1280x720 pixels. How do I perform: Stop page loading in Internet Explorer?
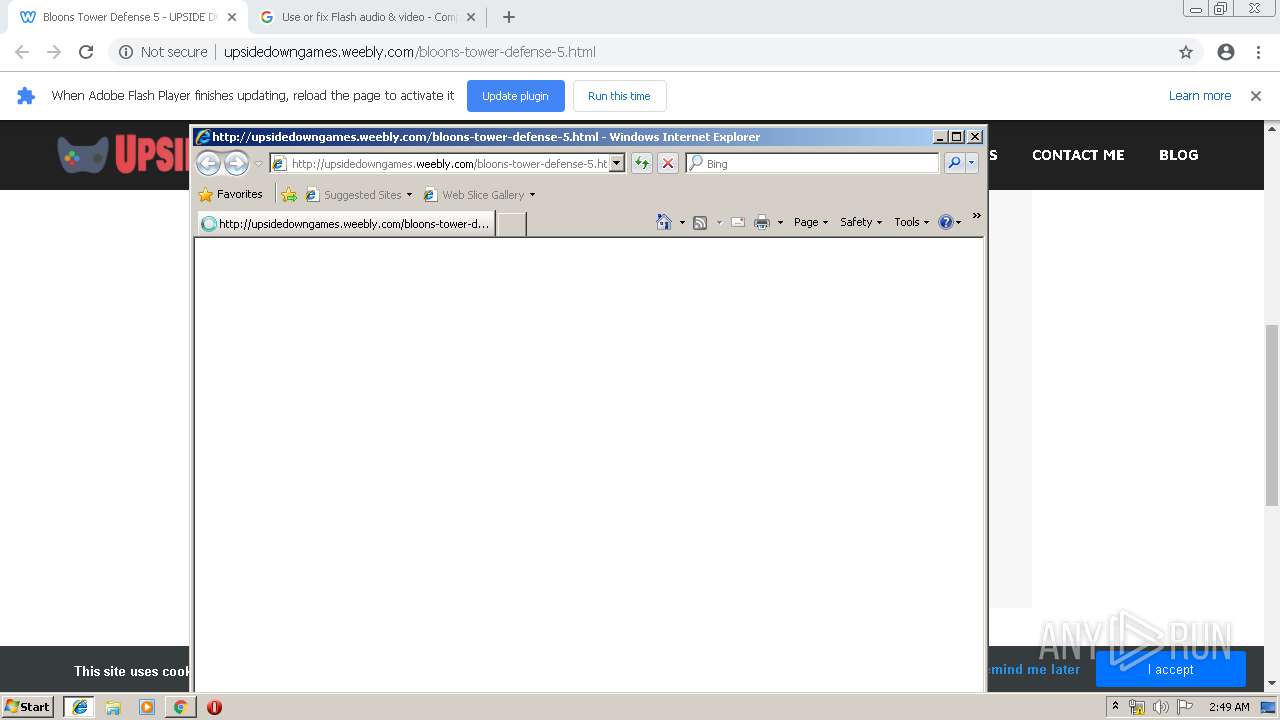pos(668,163)
